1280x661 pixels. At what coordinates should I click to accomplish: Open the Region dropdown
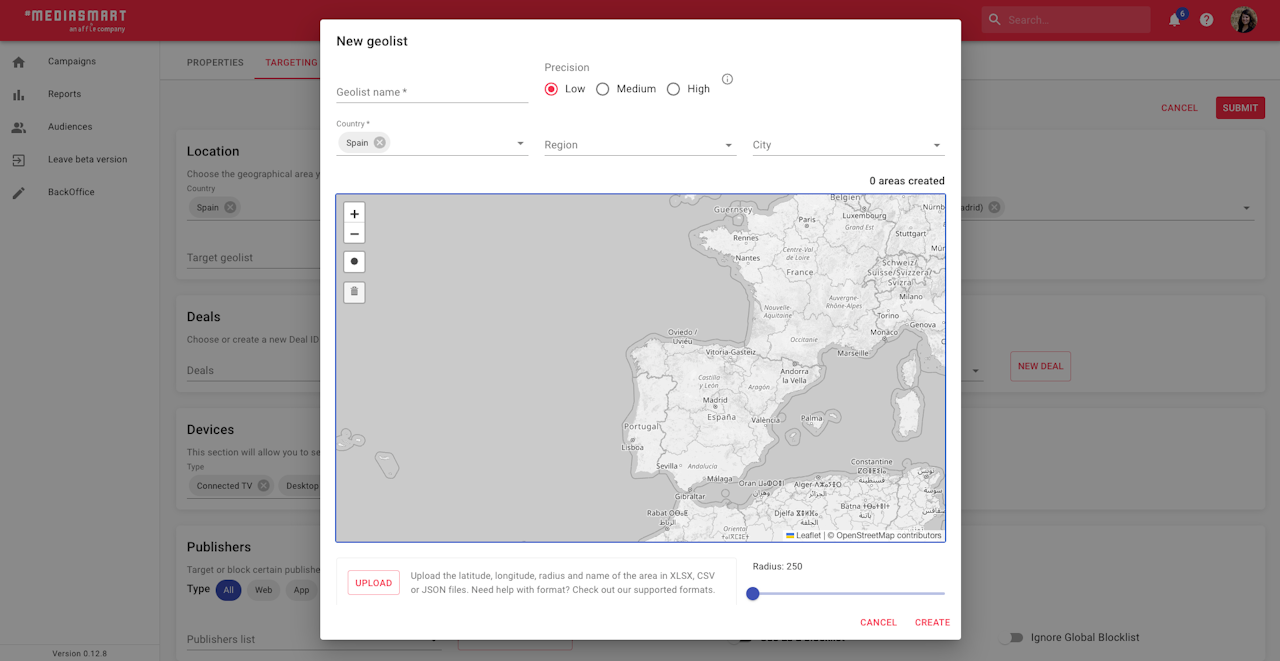pyautogui.click(x=728, y=145)
